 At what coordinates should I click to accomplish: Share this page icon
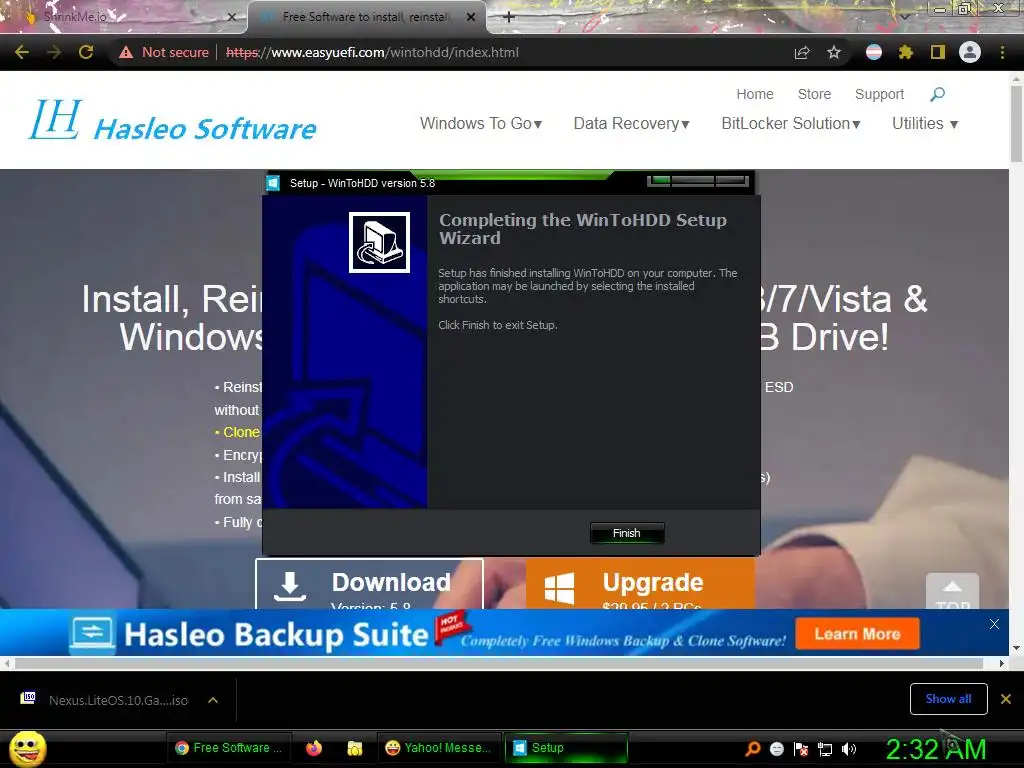coord(802,52)
